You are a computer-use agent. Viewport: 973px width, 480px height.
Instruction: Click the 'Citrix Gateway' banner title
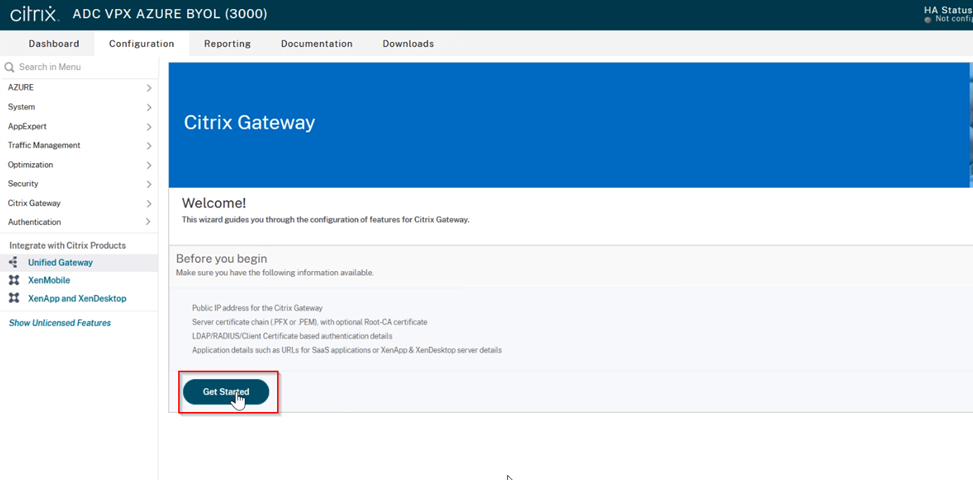click(x=249, y=122)
